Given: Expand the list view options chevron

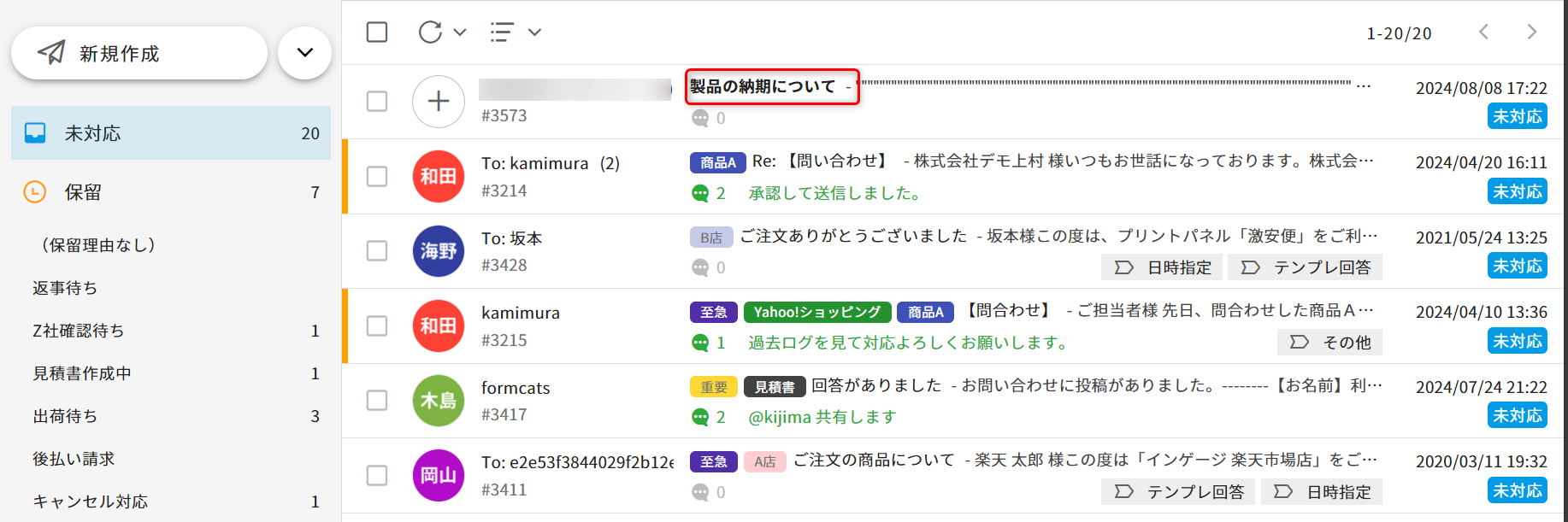Looking at the screenshot, I should 535,32.
